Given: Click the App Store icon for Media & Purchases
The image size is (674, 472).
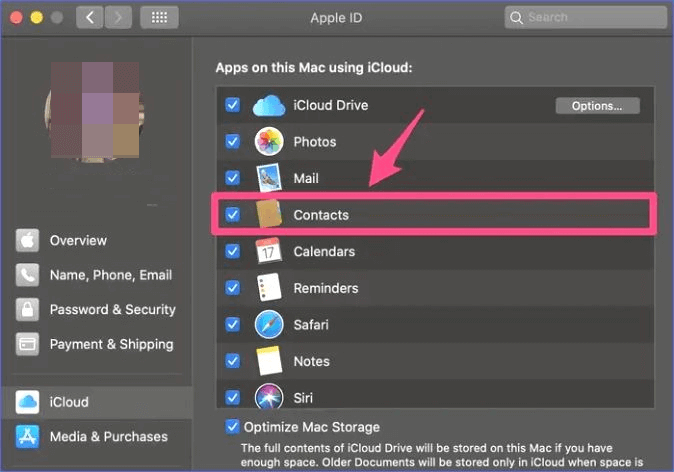Looking at the screenshot, I should point(28,436).
